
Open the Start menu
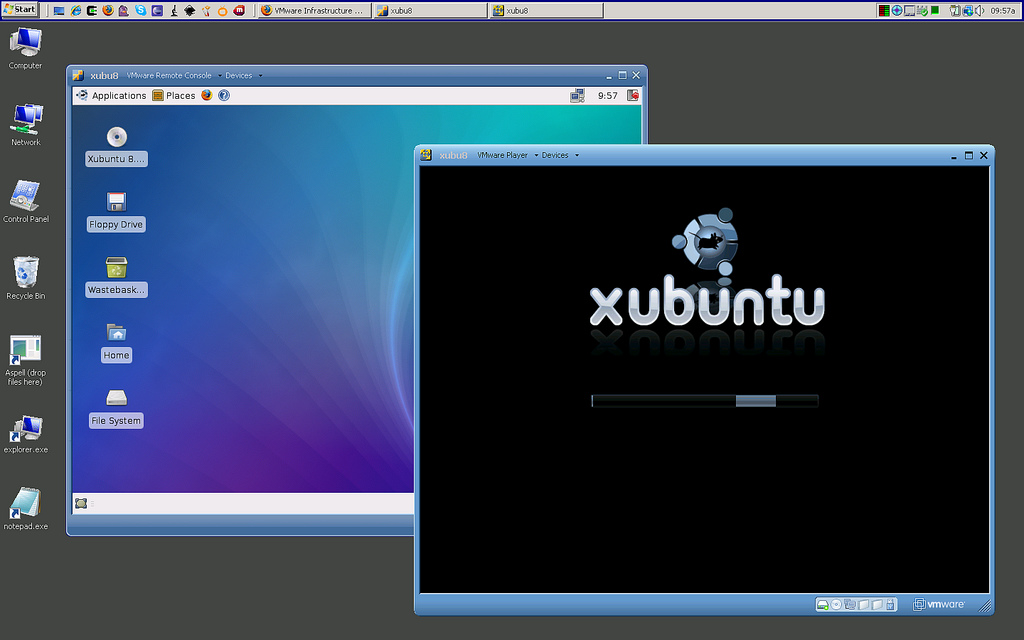[20, 10]
